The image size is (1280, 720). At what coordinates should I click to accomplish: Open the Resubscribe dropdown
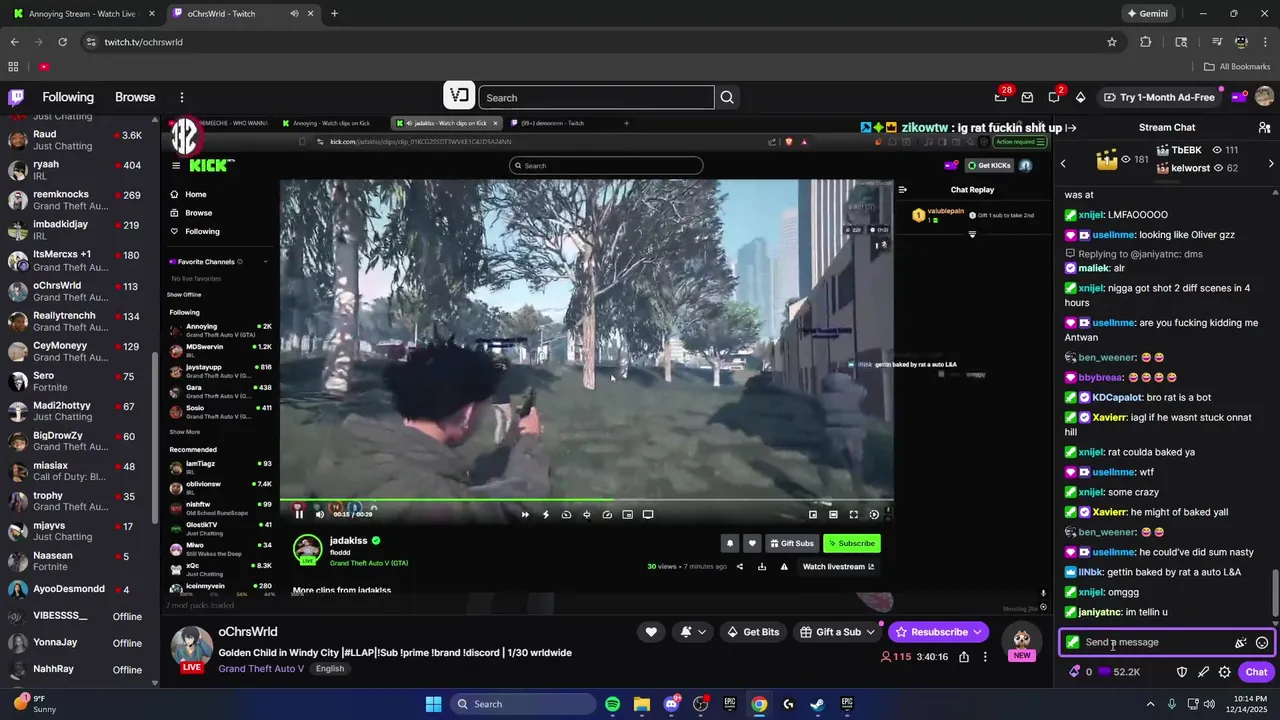pyautogui.click(x=939, y=632)
